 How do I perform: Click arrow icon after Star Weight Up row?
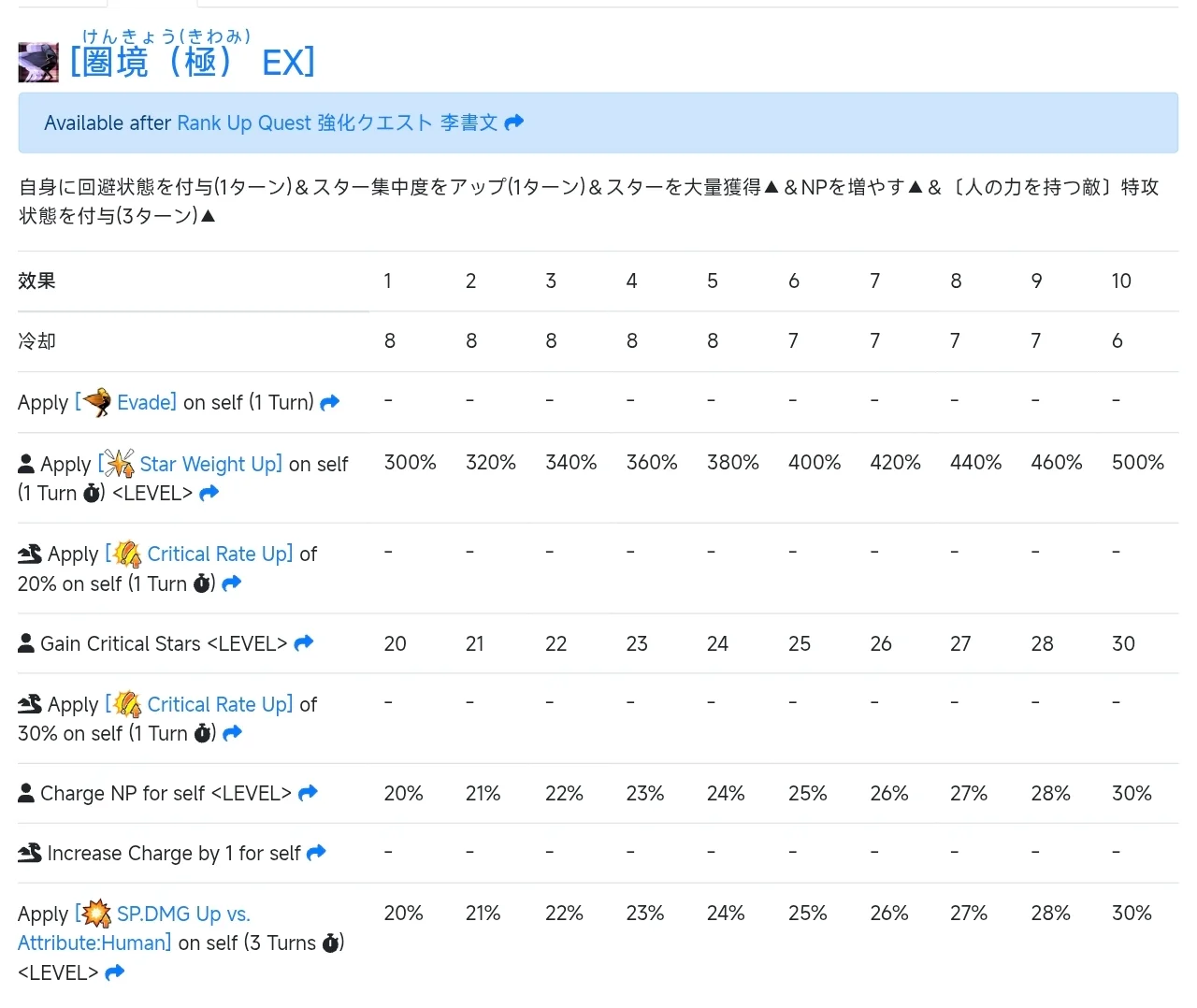click(209, 493)
